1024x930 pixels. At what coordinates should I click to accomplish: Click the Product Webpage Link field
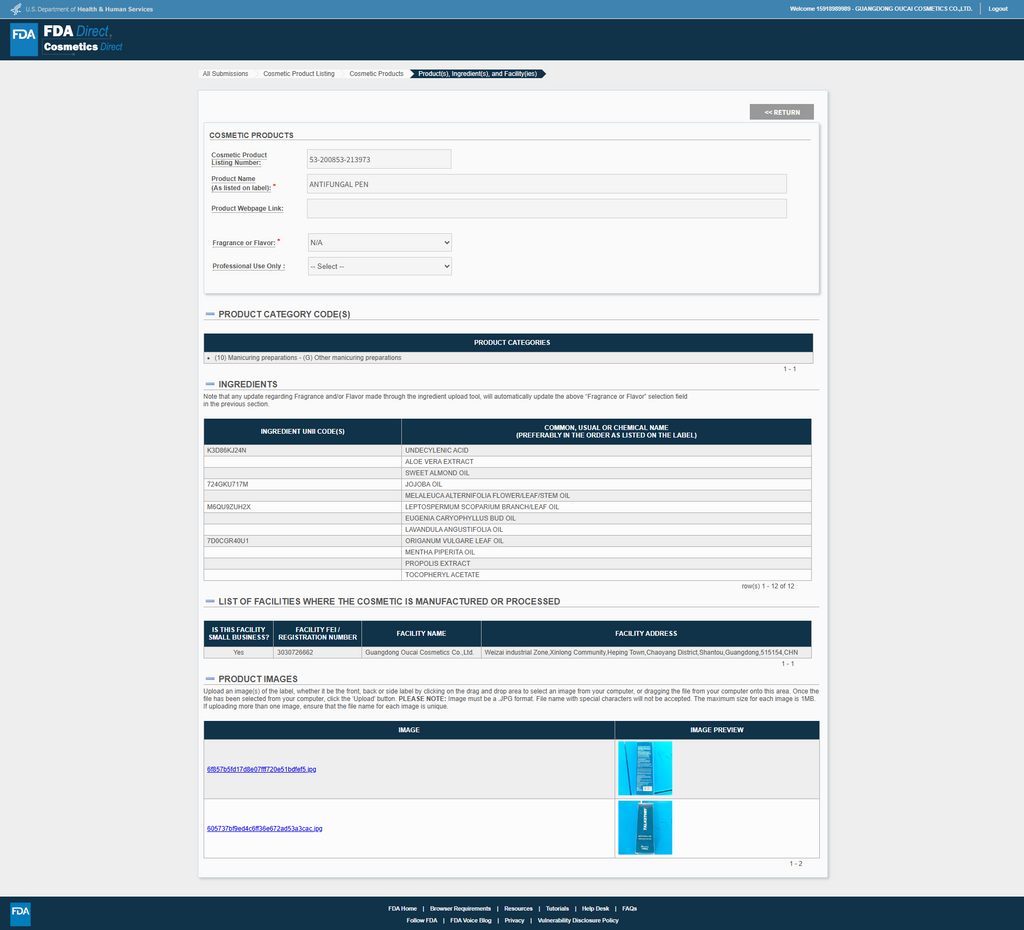pyautogui.click(x=546, y=208)
